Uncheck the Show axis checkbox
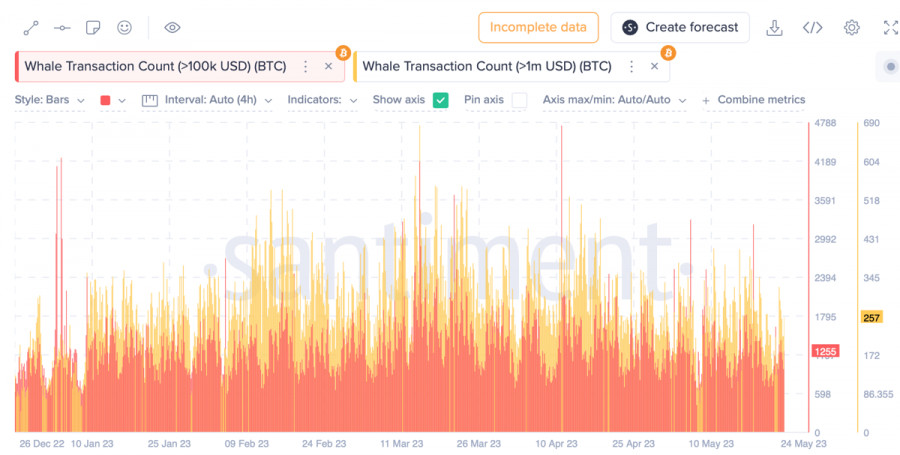 click(441, 100)
